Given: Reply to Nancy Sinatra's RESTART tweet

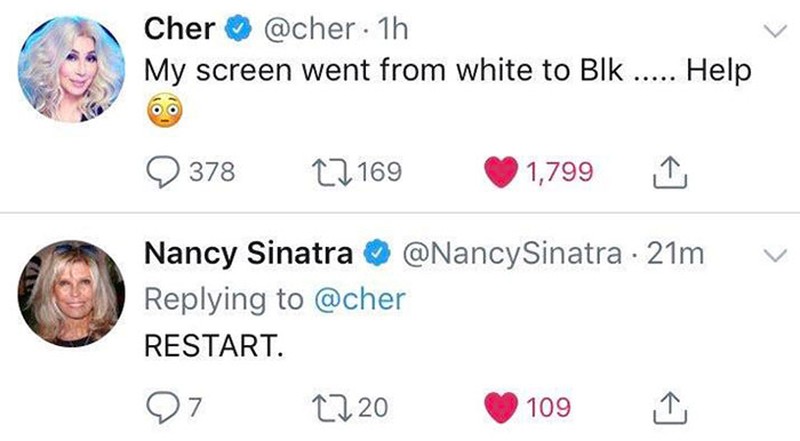Looking at the screenshot, I should (160, 407).
